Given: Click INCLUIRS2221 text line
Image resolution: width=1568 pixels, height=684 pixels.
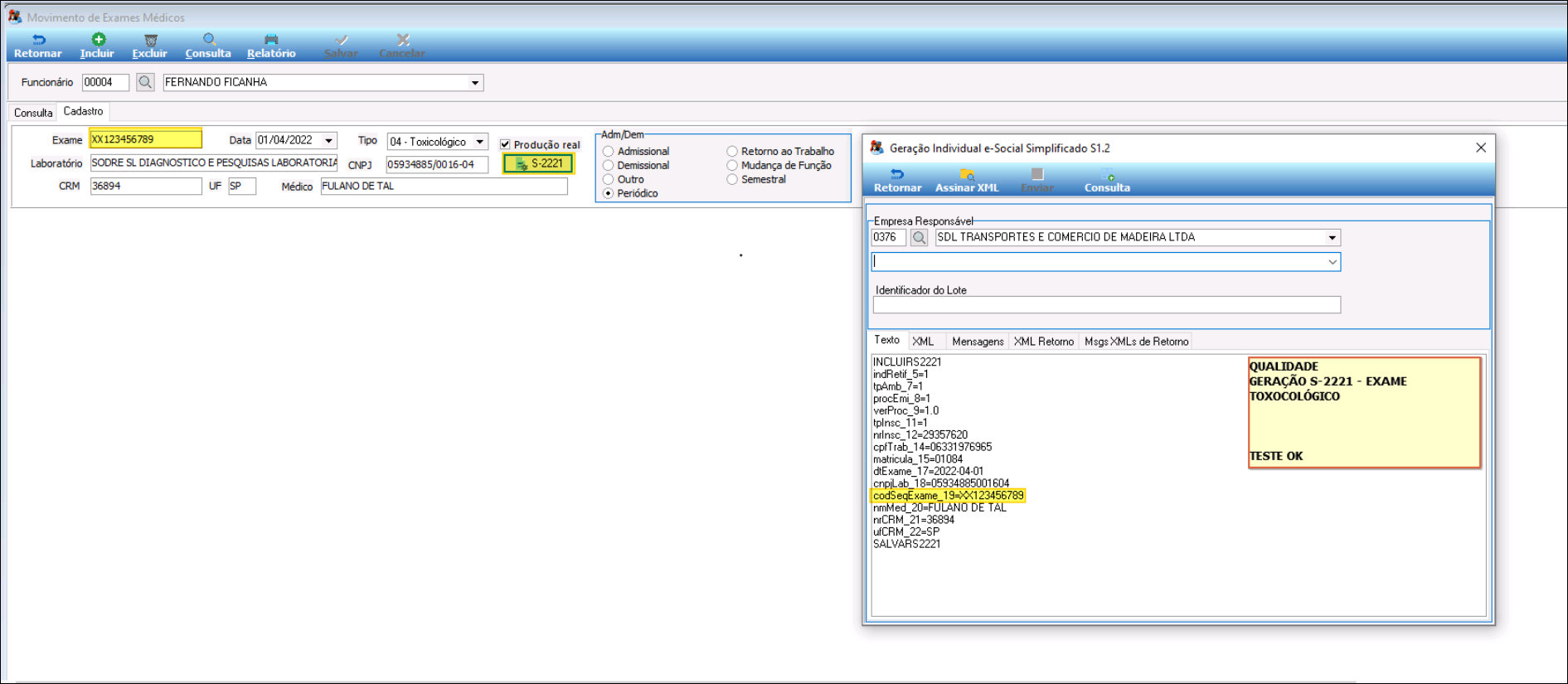Looking at the screenshot, I should coord(907,362).
